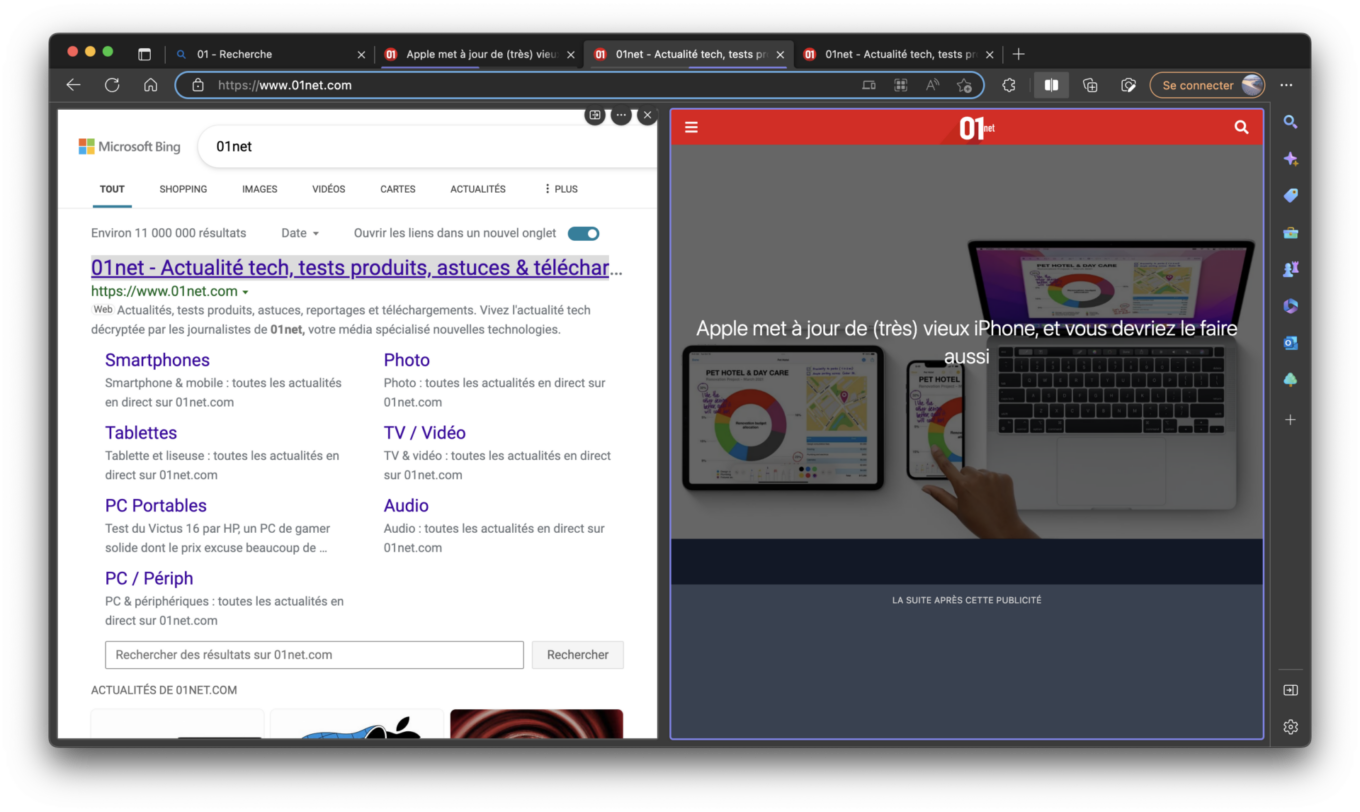The height and width of the screenshot is (812, 1360).
Task: Open the PC Portables sitelink
Action: [156, 506]
